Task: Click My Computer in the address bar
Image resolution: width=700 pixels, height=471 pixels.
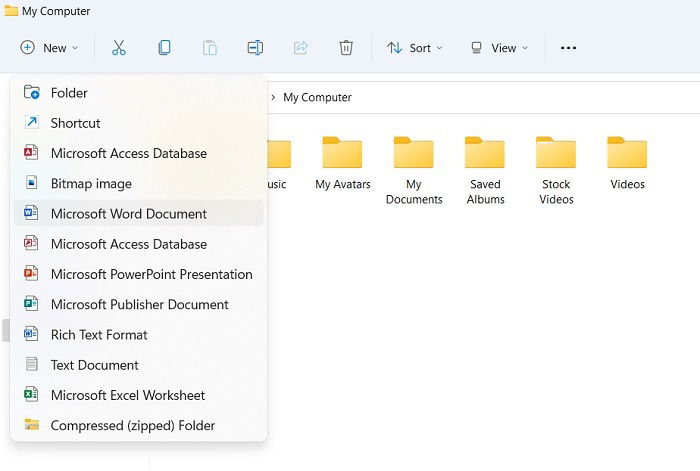Action: point(317,97)
